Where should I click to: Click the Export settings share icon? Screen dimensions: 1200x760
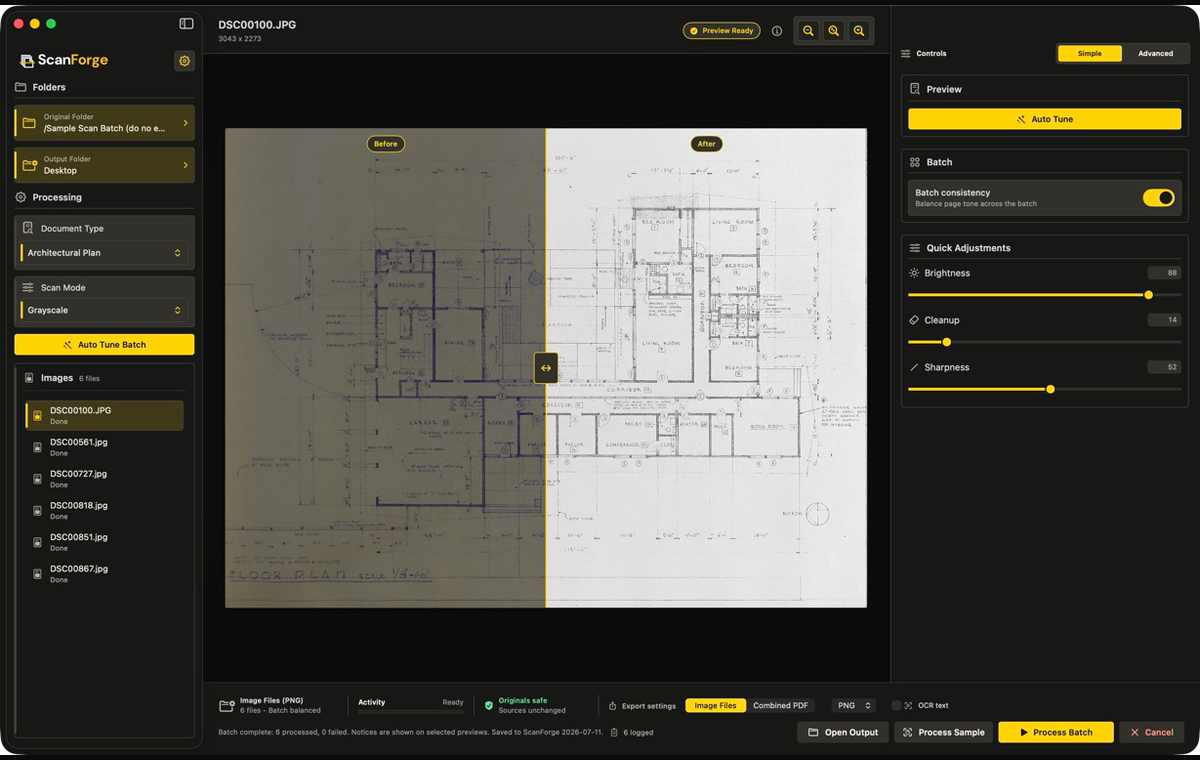coord(612,706)
